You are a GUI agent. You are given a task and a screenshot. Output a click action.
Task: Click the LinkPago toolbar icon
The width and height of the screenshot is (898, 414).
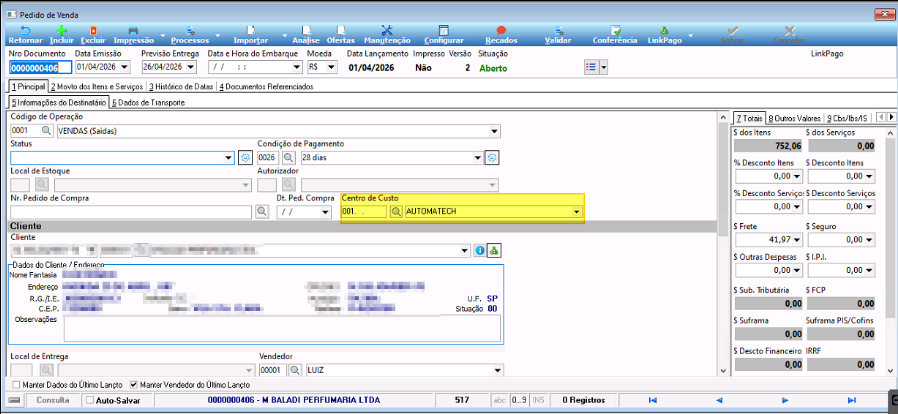pos(664,35)
